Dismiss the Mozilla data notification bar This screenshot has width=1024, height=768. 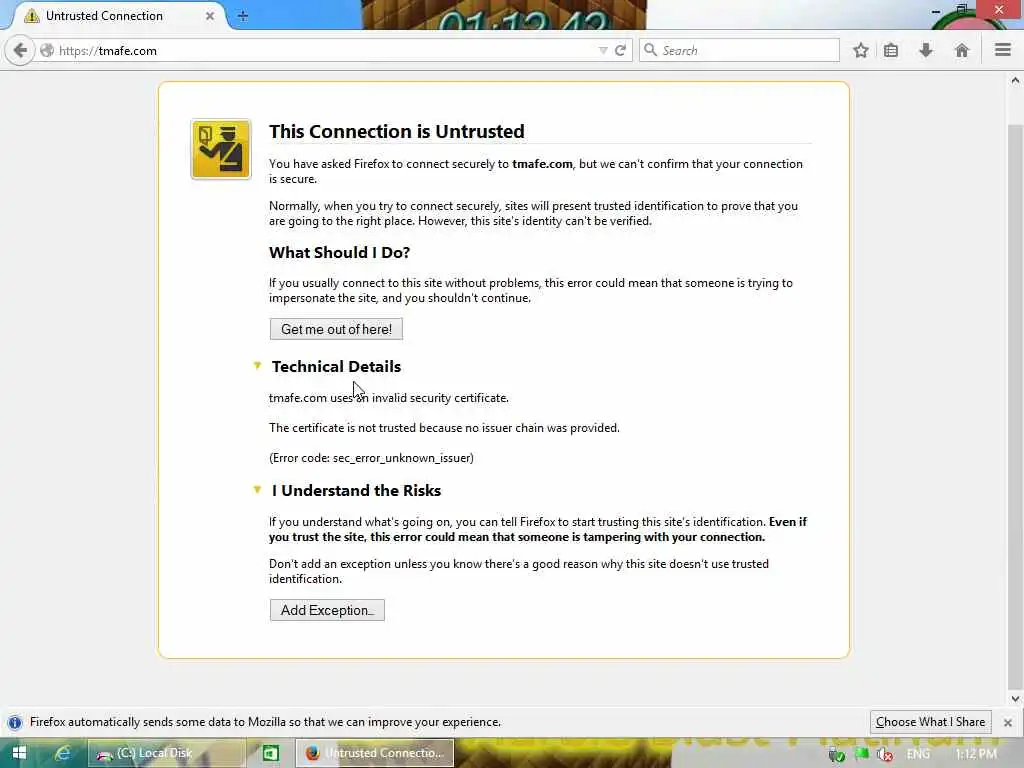click(x=1008, y=722)
